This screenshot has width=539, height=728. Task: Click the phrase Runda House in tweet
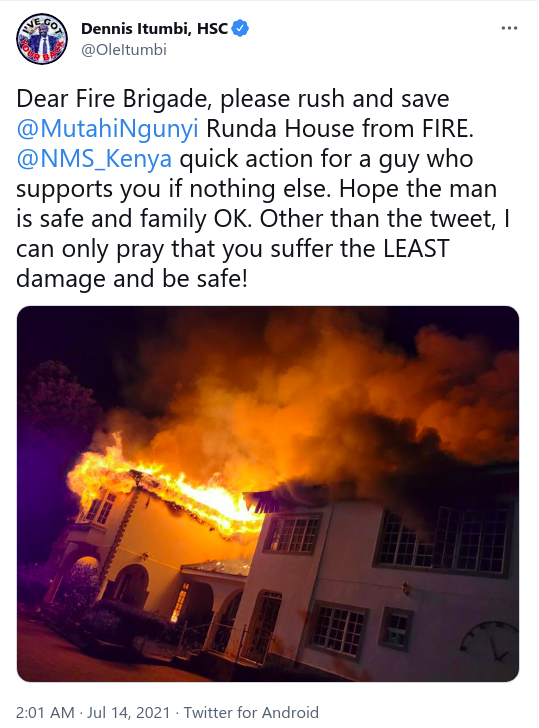(x=280, y=129)
